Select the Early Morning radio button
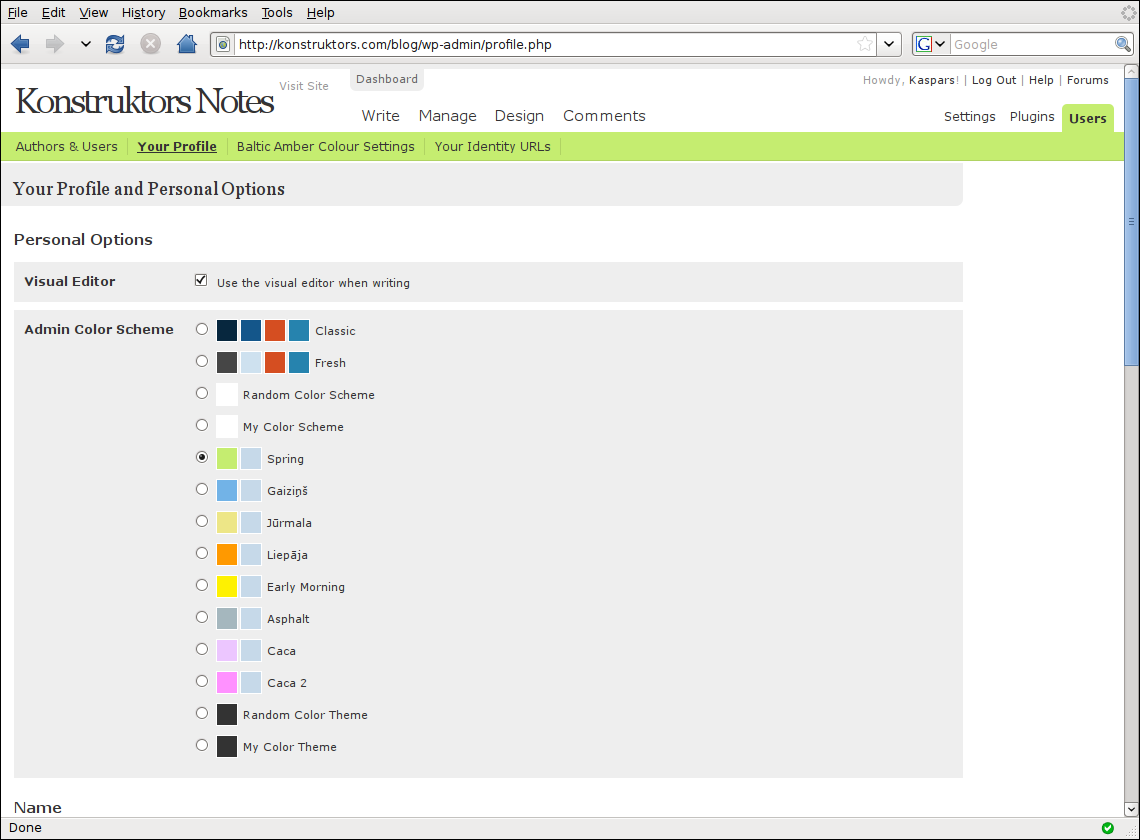Screen dimensions: 1140x840 (202, 585)
